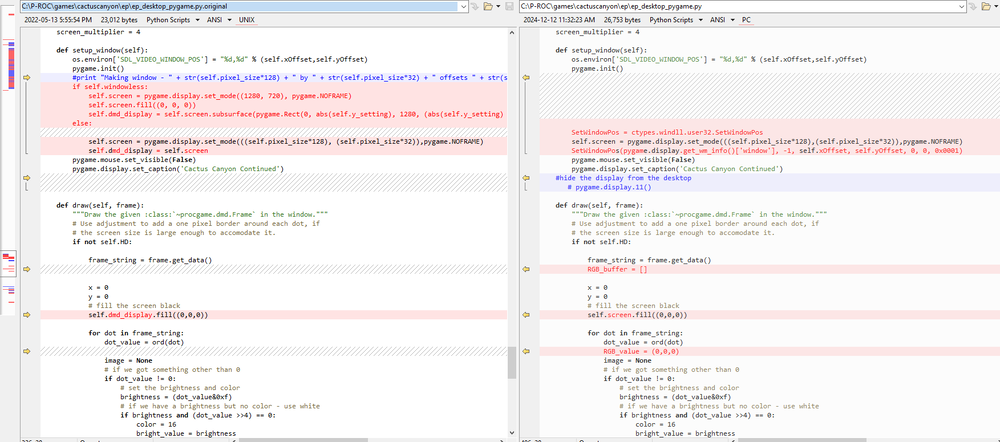Copy left '#print Making window' section to right
The width and height of the screenshot is (1000, 442).
point(27,77)
